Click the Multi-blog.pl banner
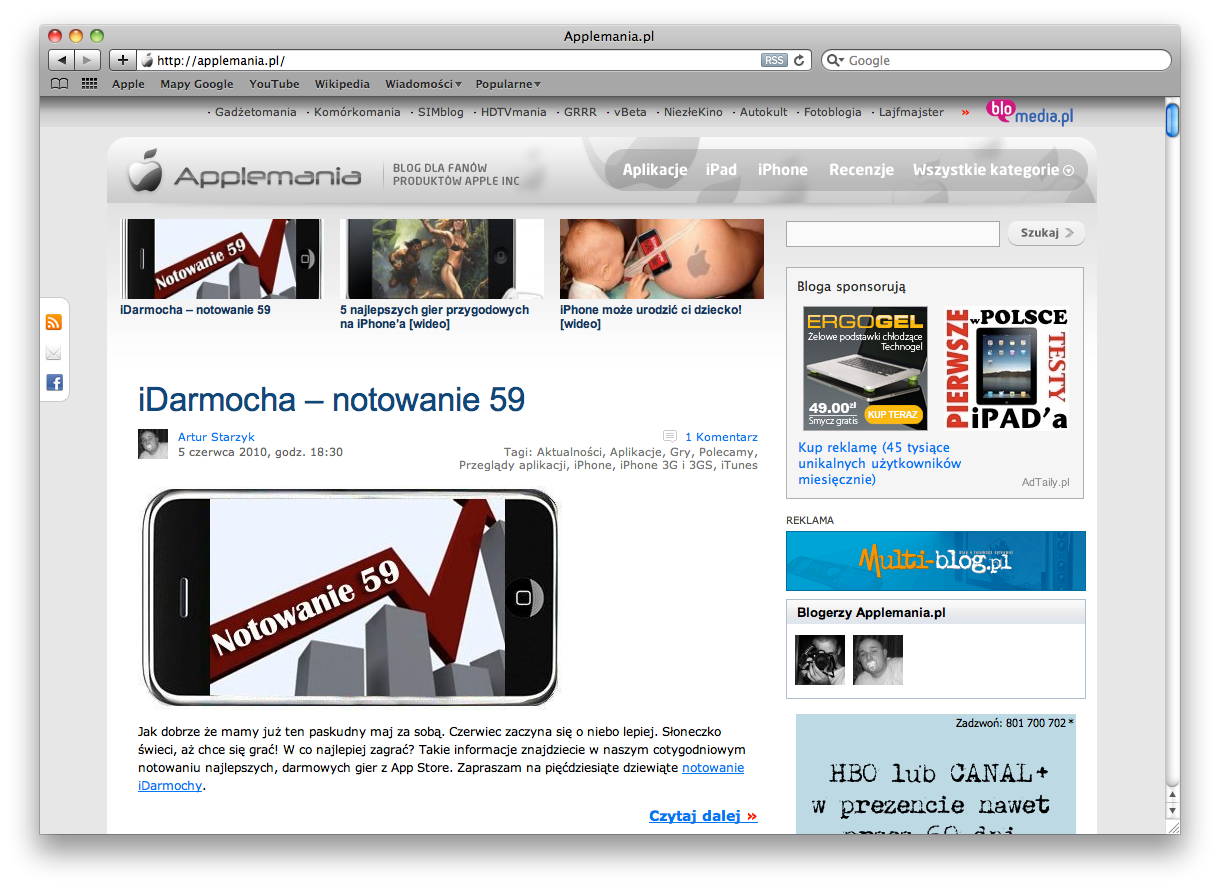1220x889 pixels. pyautogui.click(x=936, y=561)
